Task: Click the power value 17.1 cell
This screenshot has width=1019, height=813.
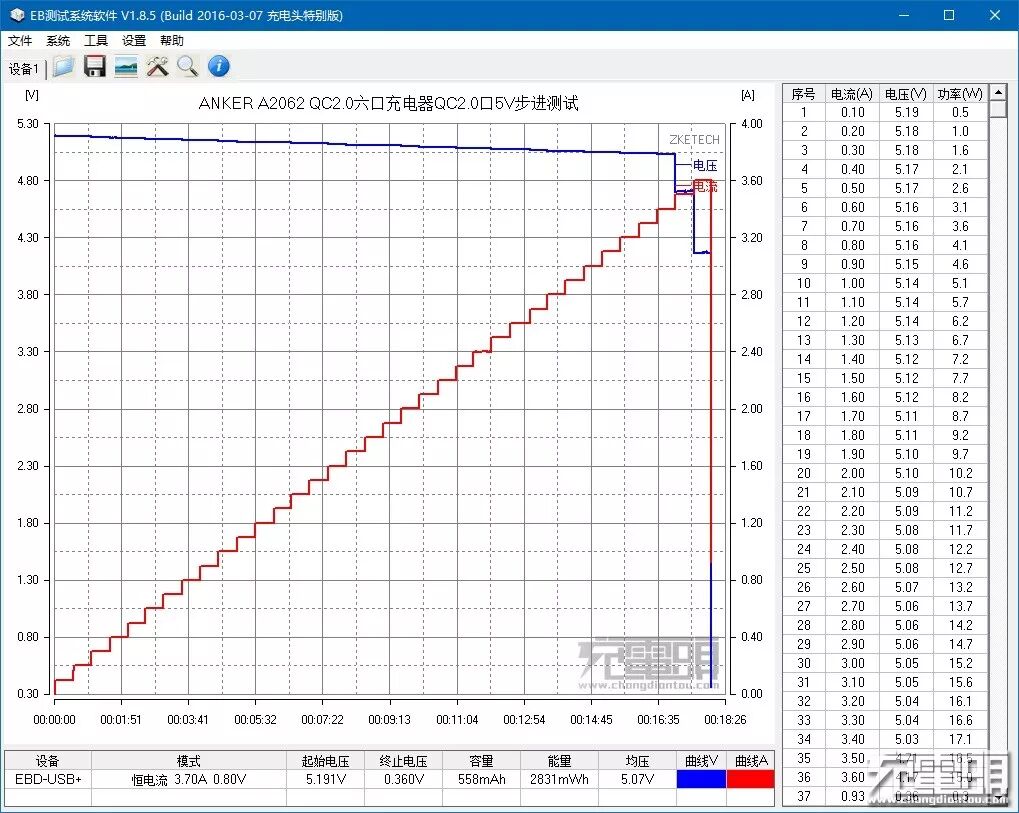Action: click(x=960, y=739)
